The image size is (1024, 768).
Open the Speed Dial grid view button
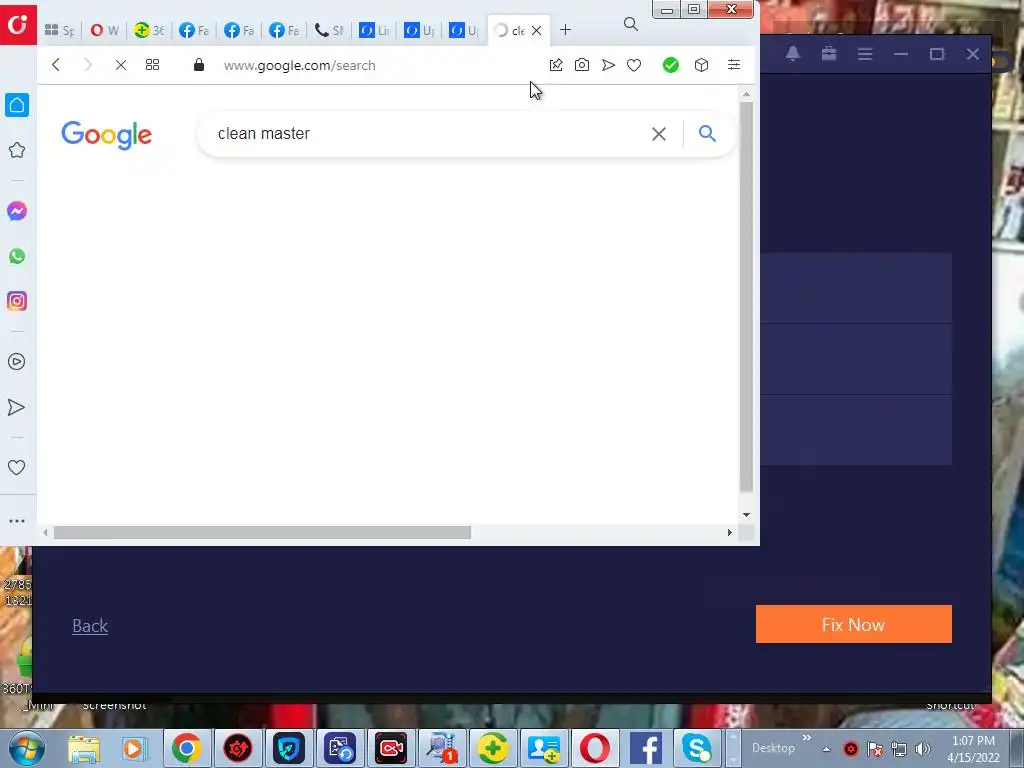152,65
